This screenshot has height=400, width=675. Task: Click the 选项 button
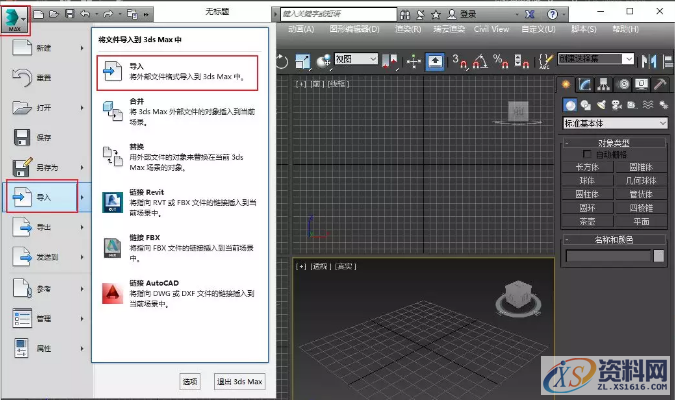190,381
